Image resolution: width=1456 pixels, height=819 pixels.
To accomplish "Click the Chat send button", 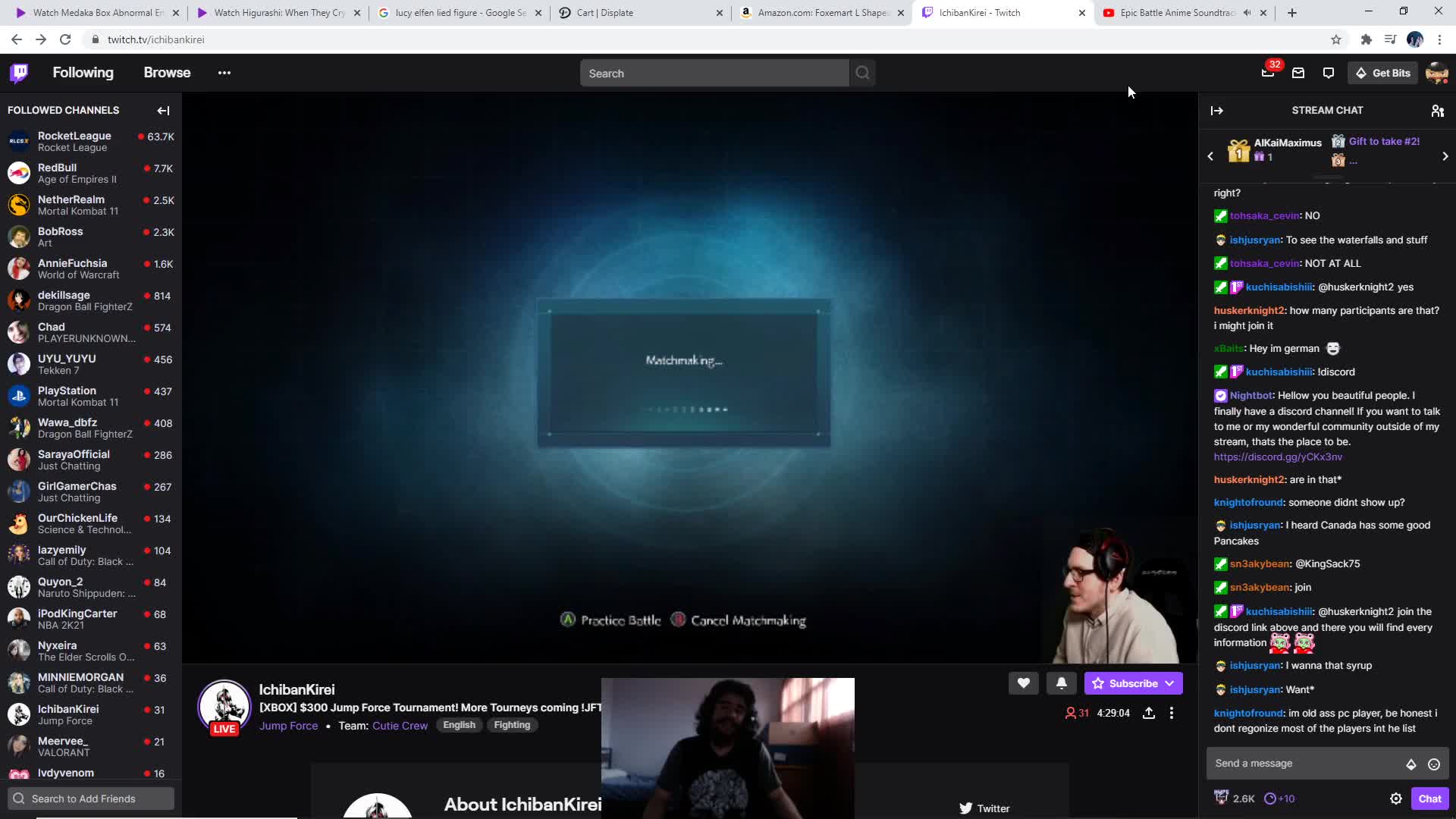I will 1429,799.
